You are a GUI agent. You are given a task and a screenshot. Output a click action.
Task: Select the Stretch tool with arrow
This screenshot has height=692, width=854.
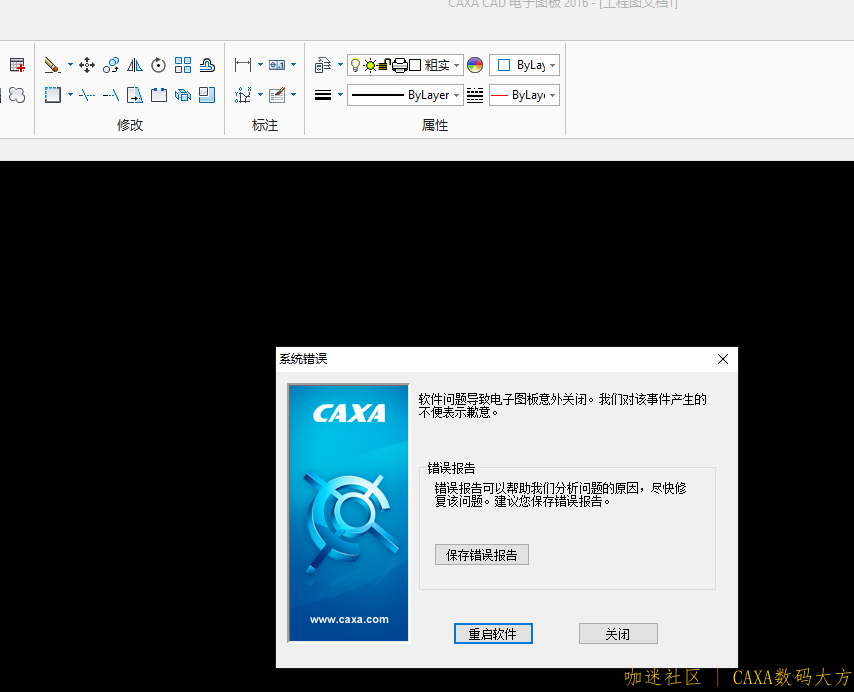pos(135,95)
